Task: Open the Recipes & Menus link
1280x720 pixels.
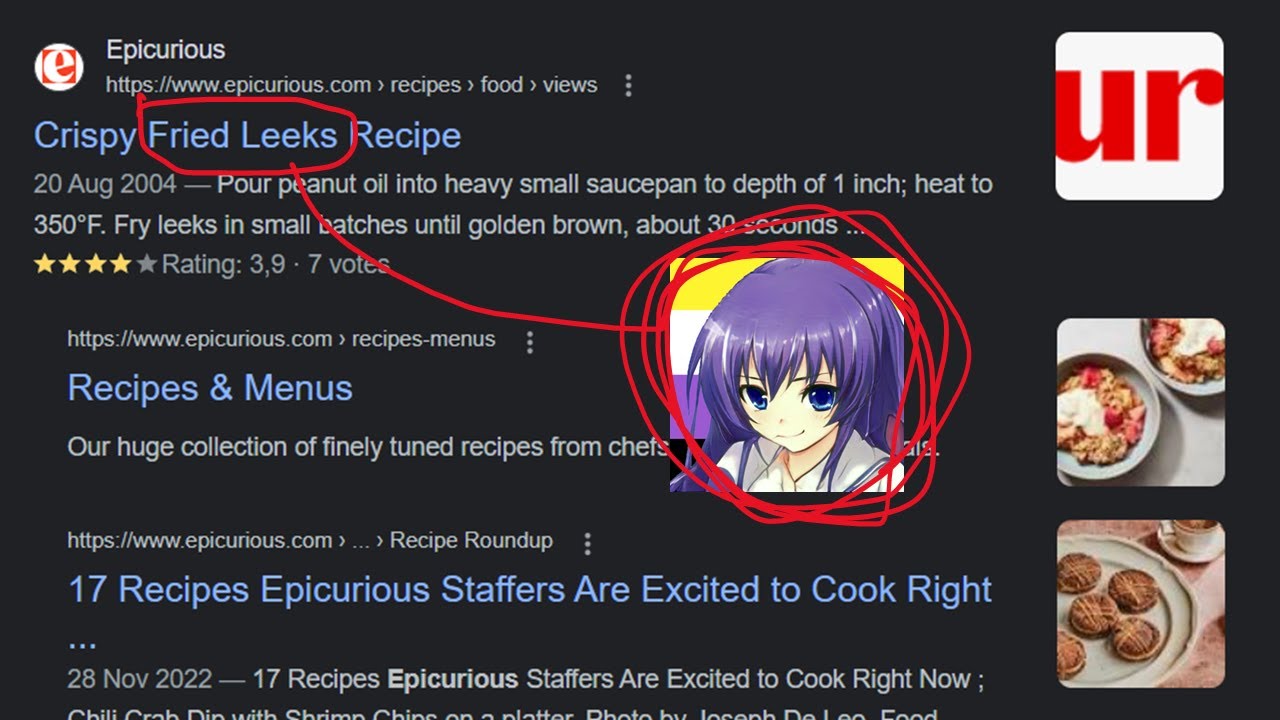Action: tap(210, 388)
